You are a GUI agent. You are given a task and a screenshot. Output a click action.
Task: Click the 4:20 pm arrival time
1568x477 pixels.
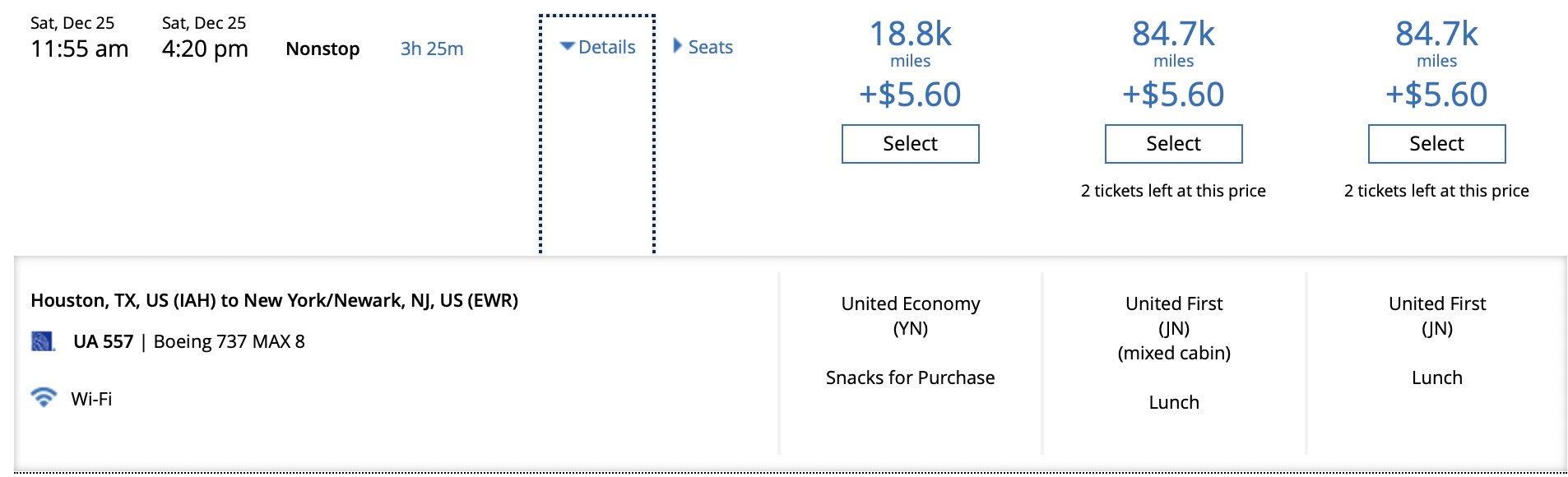tap(205, 49)
